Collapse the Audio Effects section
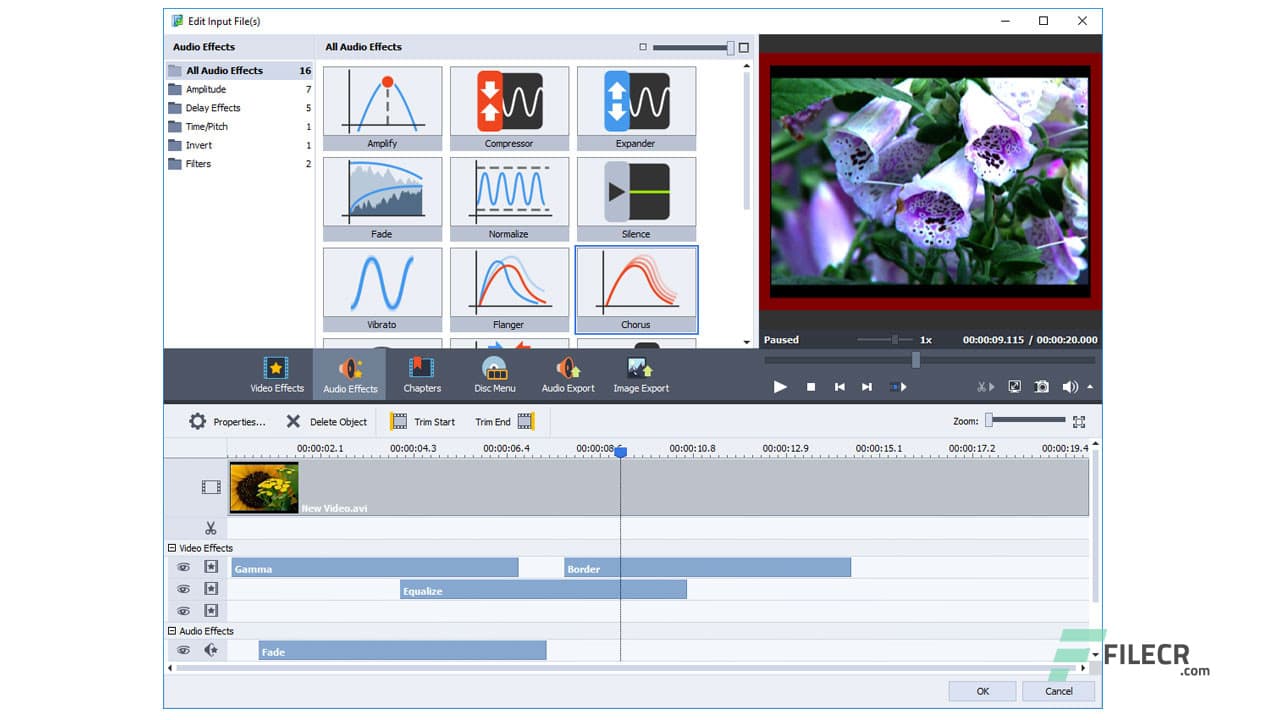This screenshot has width=1280, height=720. click(172, 631)
